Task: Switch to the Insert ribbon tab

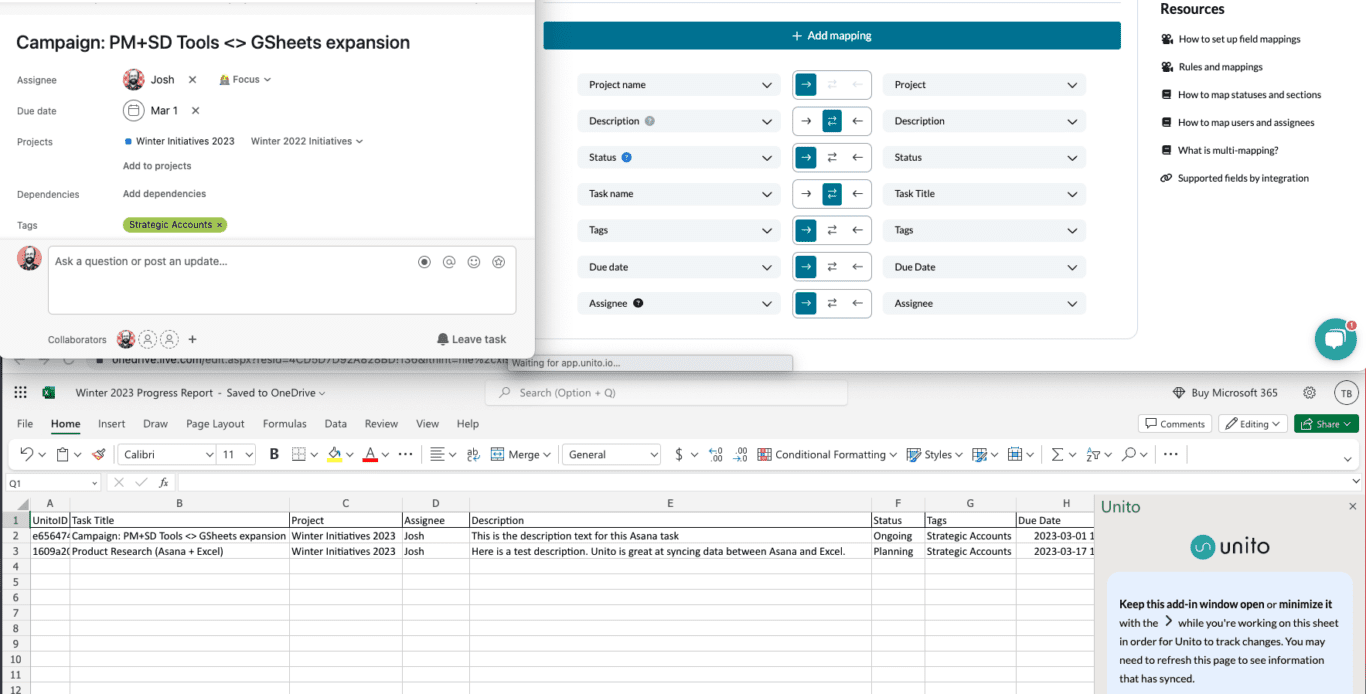Action: tap(112, 424)
